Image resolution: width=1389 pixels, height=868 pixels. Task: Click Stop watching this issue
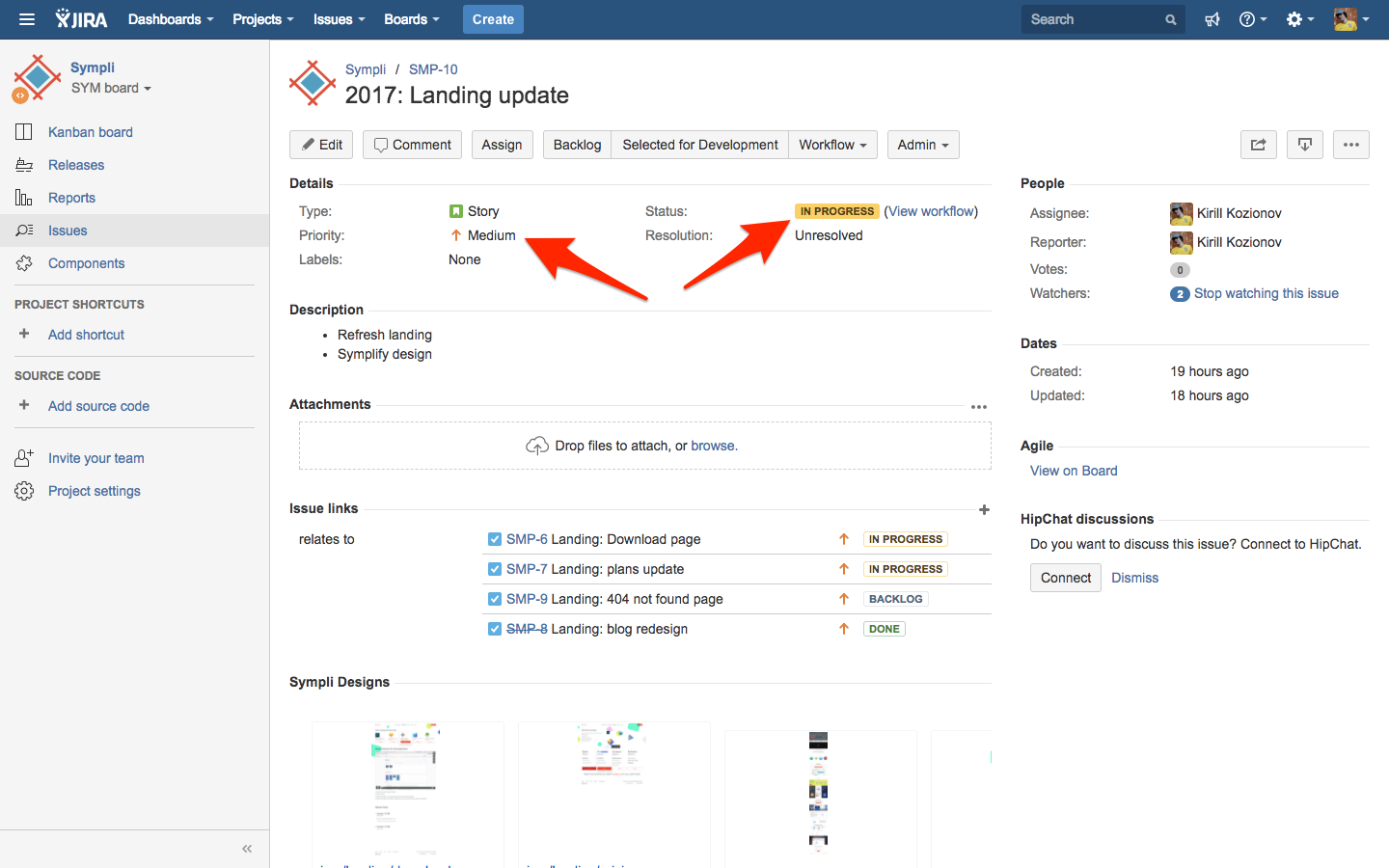(1266, 293)
